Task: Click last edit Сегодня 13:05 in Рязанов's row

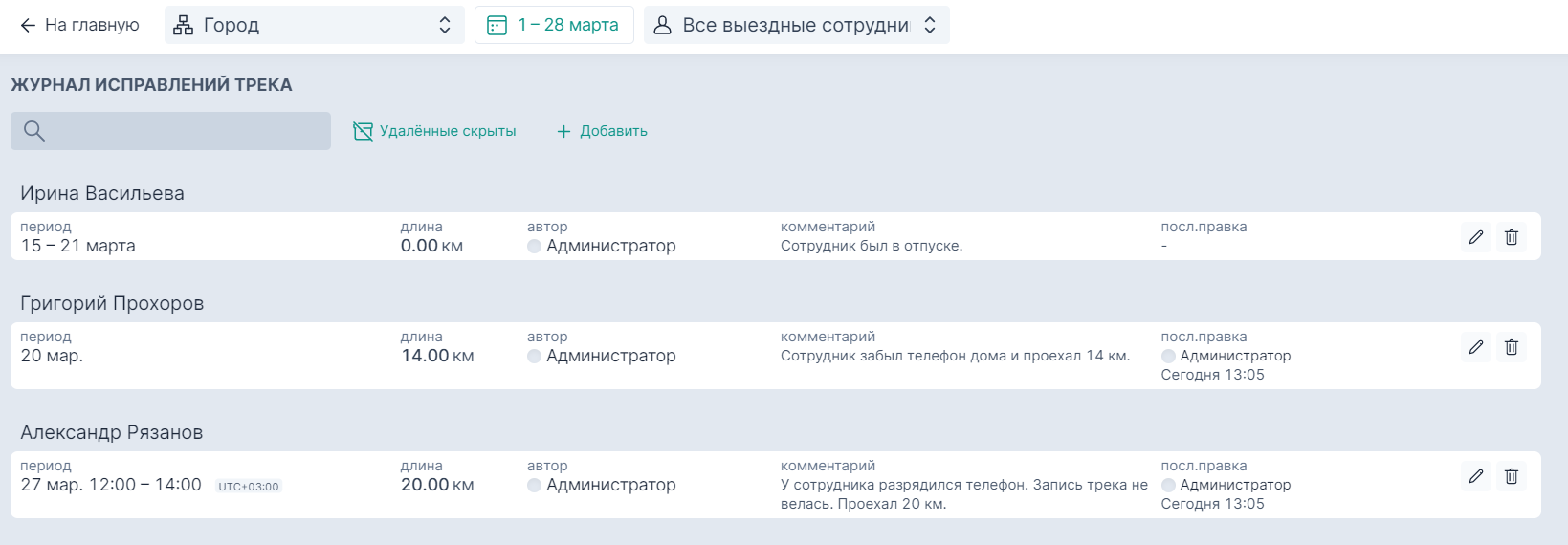Action: click(1213, 504)
